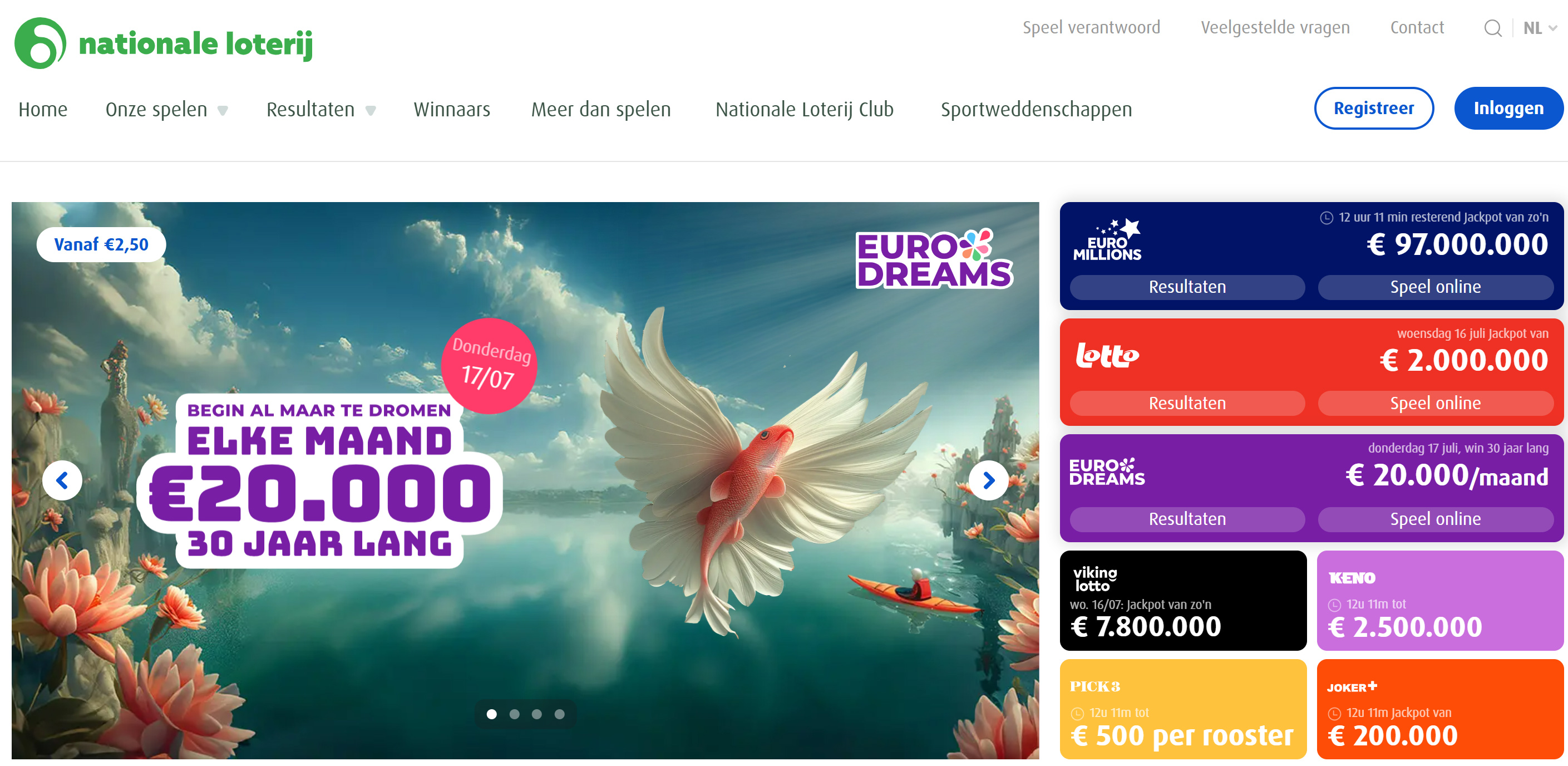Select the second carousel slide dot
The height and width of the screenshot is (766, 1568).
(514, 714)
